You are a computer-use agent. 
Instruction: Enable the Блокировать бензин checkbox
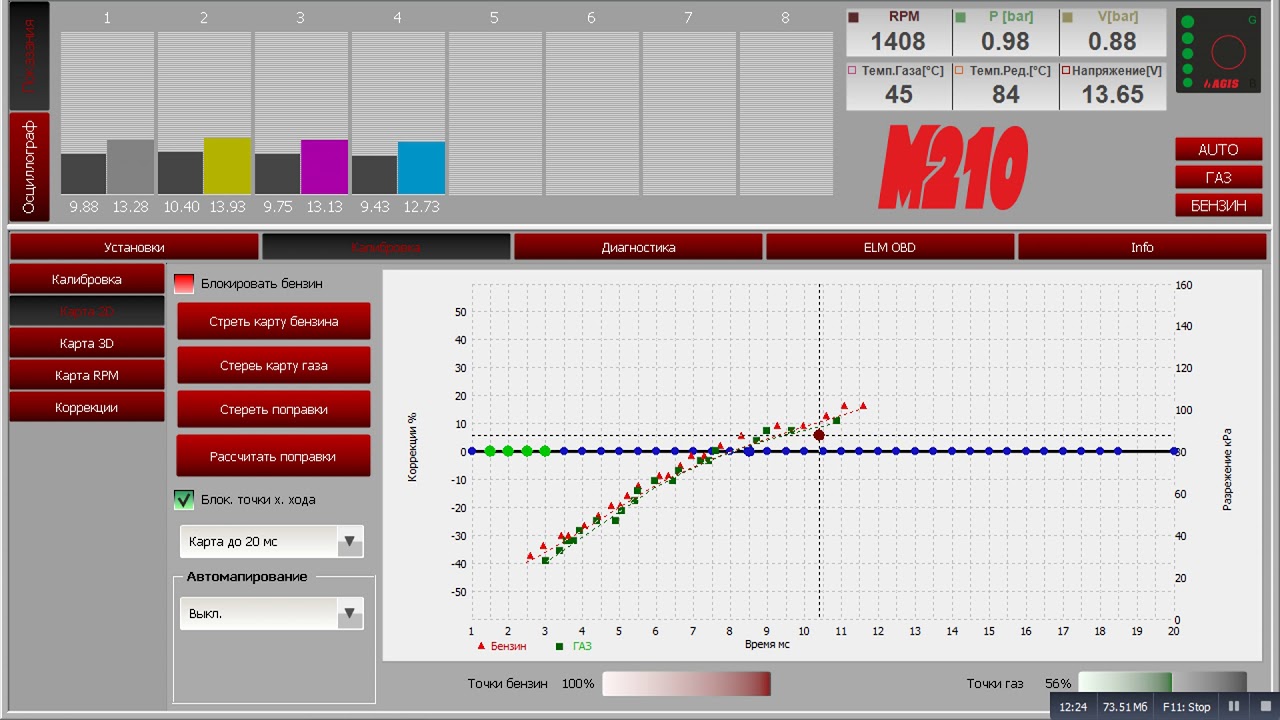184,284
